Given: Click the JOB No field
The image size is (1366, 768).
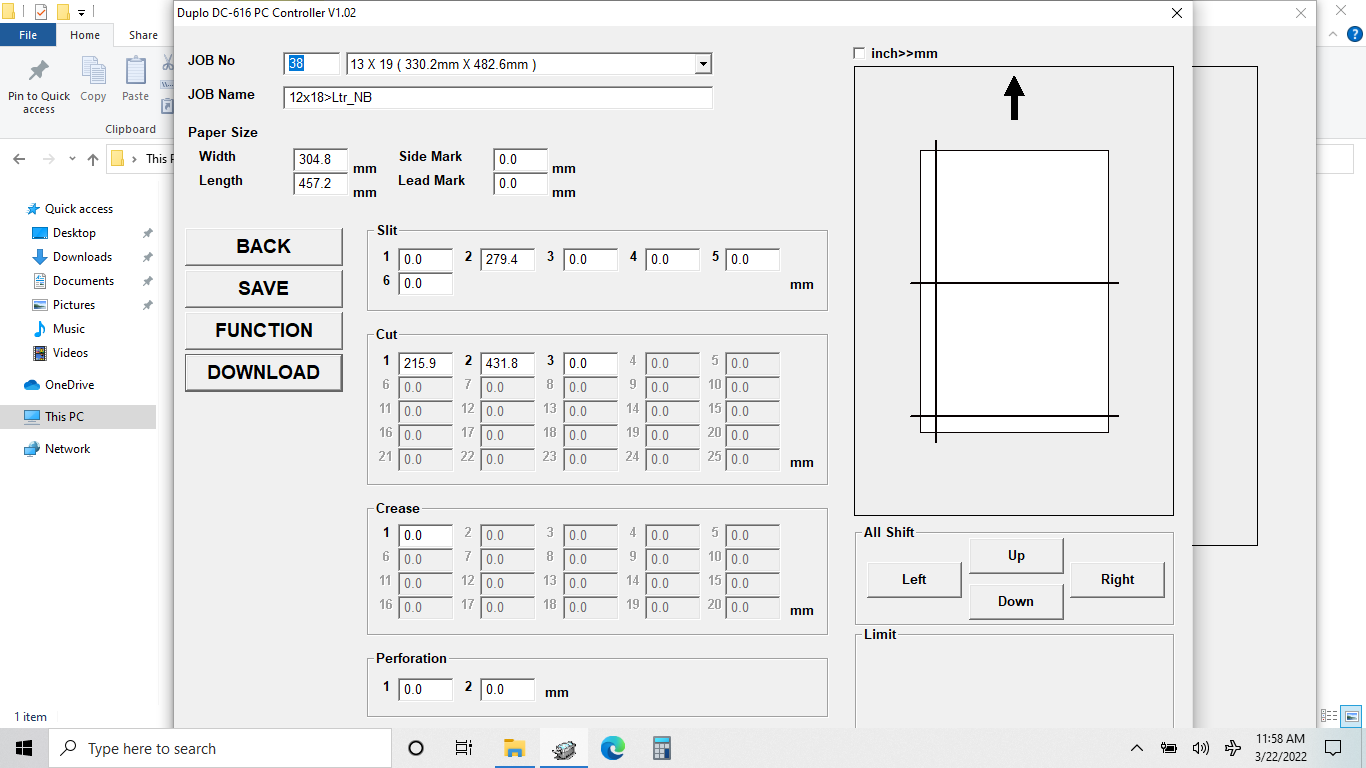Looking at the screenshot, I should pos(311,64).
